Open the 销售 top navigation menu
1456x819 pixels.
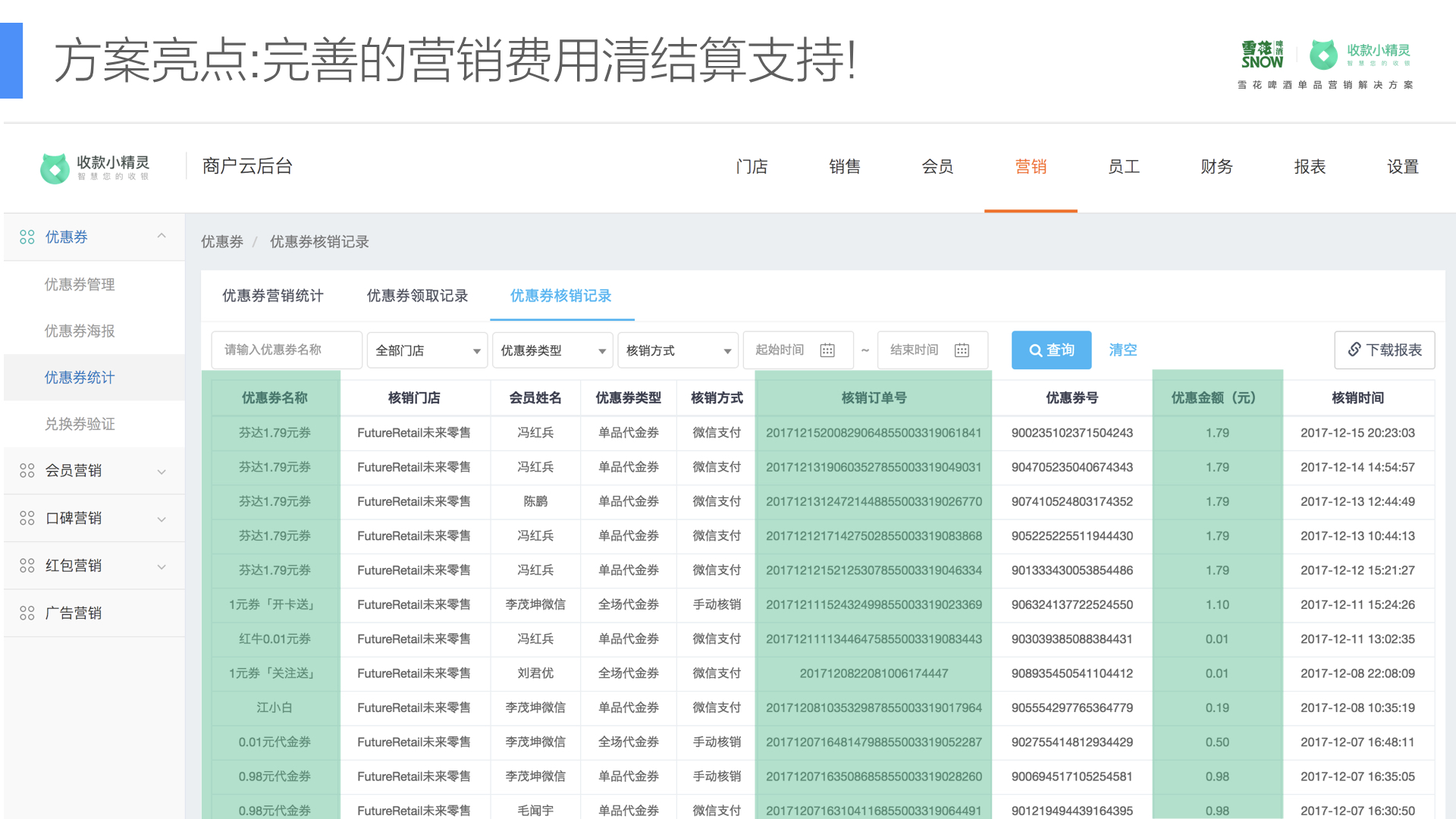(845, 167)
